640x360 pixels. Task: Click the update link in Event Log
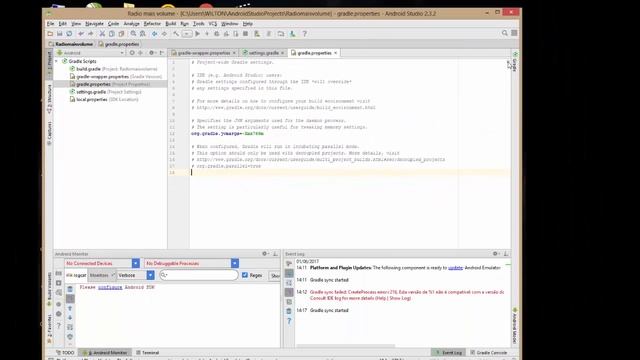pos(455,268)
